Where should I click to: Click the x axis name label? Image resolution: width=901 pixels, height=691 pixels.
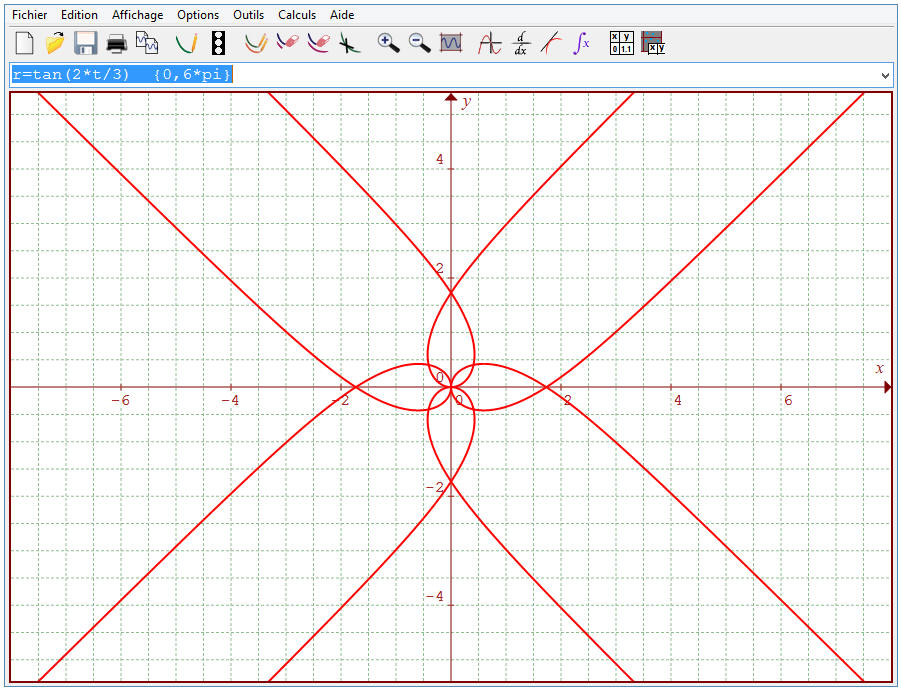pyautogui.click(x=880, y=368)
